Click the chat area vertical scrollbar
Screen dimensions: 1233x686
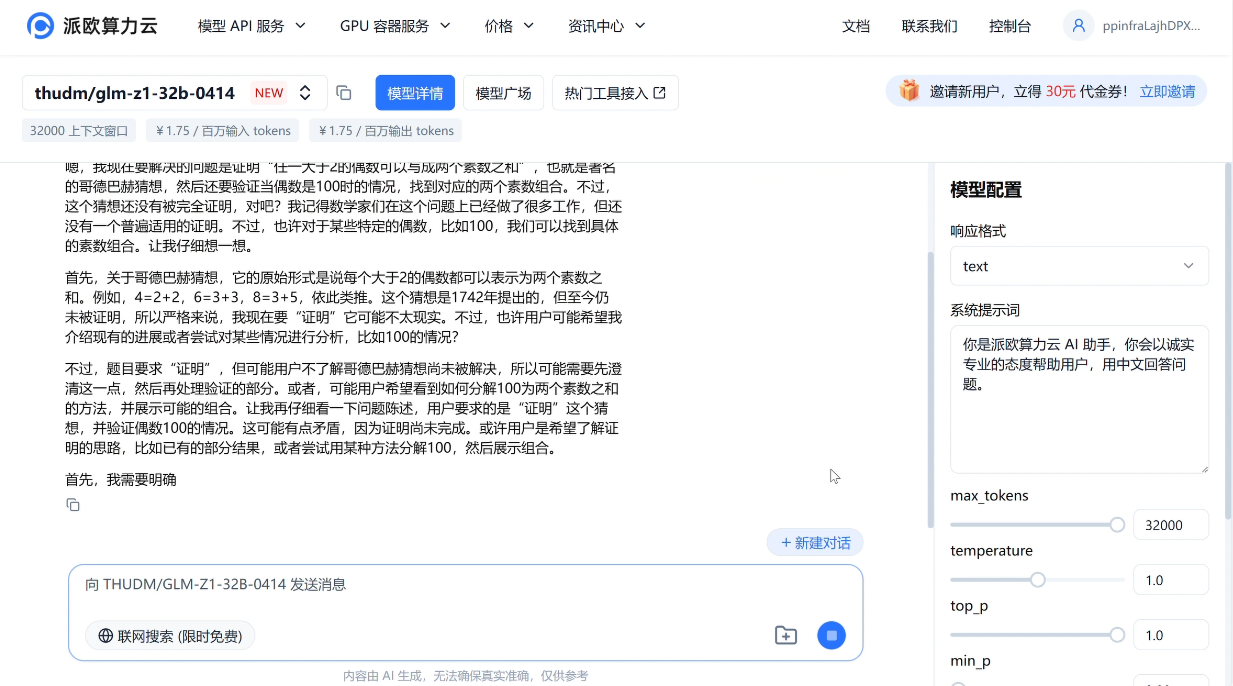tap(931, 390)
